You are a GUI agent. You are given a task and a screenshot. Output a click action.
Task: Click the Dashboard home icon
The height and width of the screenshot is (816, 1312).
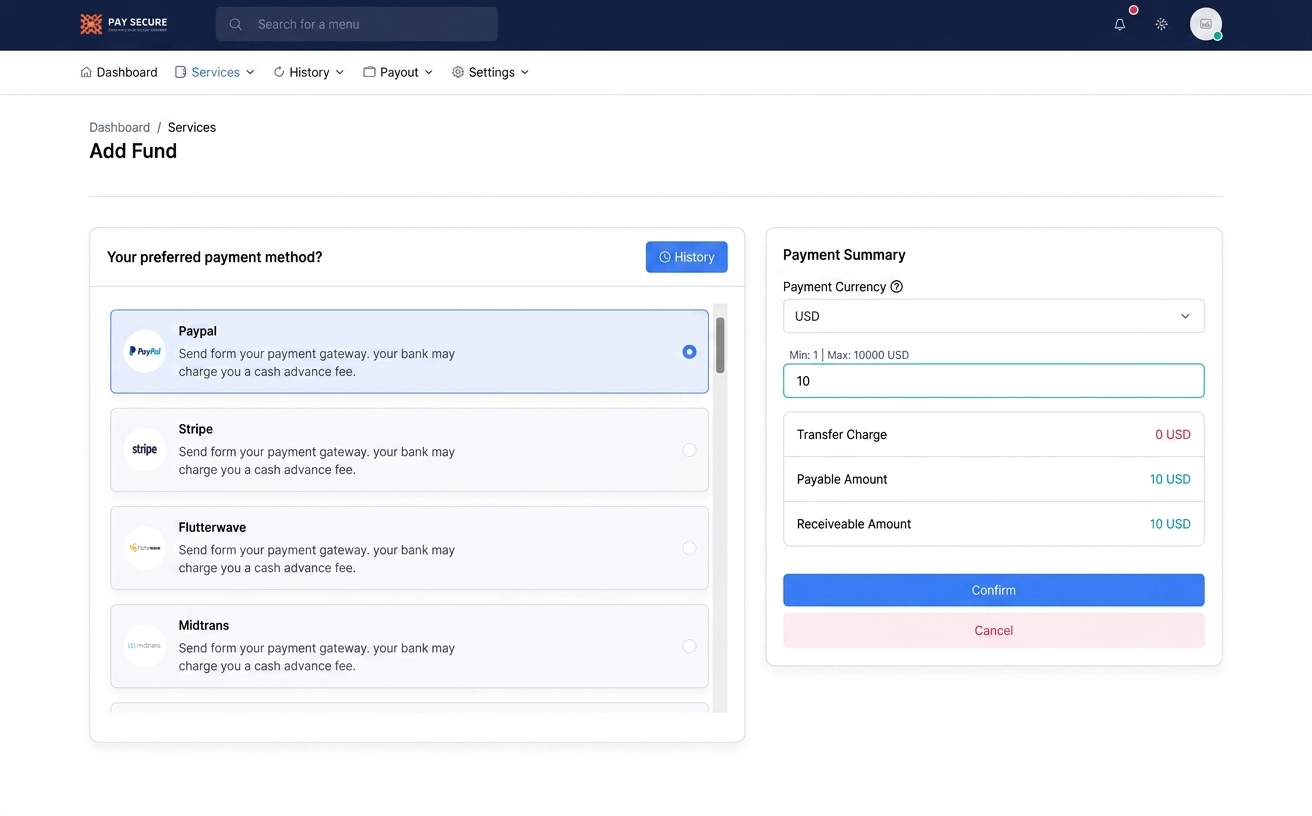[x=86, y=72]
